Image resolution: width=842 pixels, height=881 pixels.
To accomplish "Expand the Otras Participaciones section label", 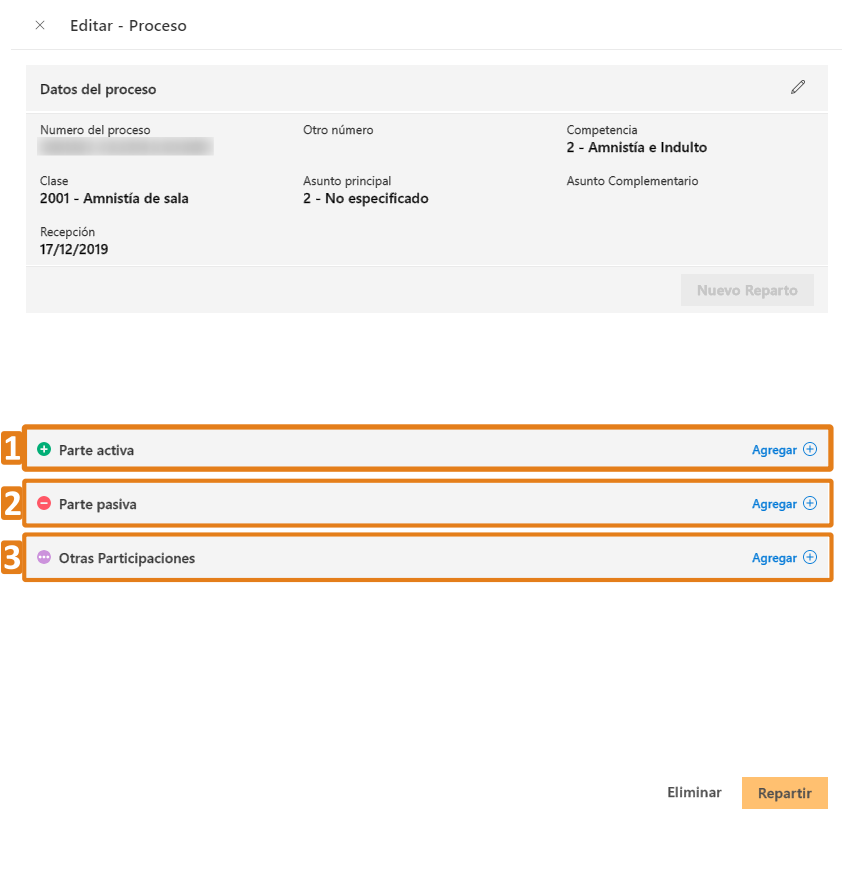I will (x=127, y=558).
